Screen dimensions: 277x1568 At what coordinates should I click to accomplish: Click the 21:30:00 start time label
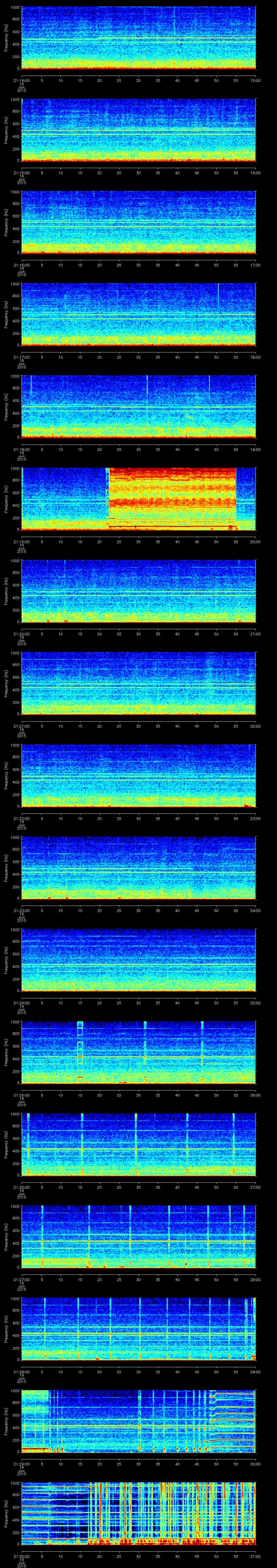21,1556
